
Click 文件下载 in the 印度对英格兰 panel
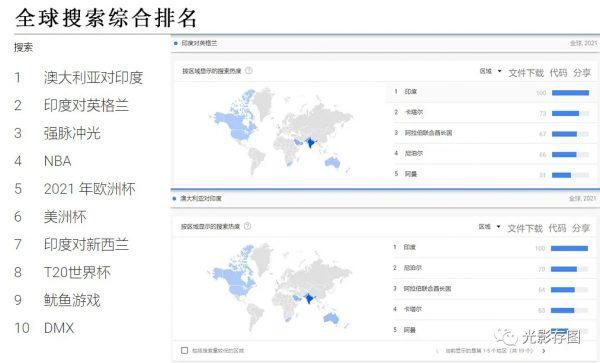pos(526,73)
